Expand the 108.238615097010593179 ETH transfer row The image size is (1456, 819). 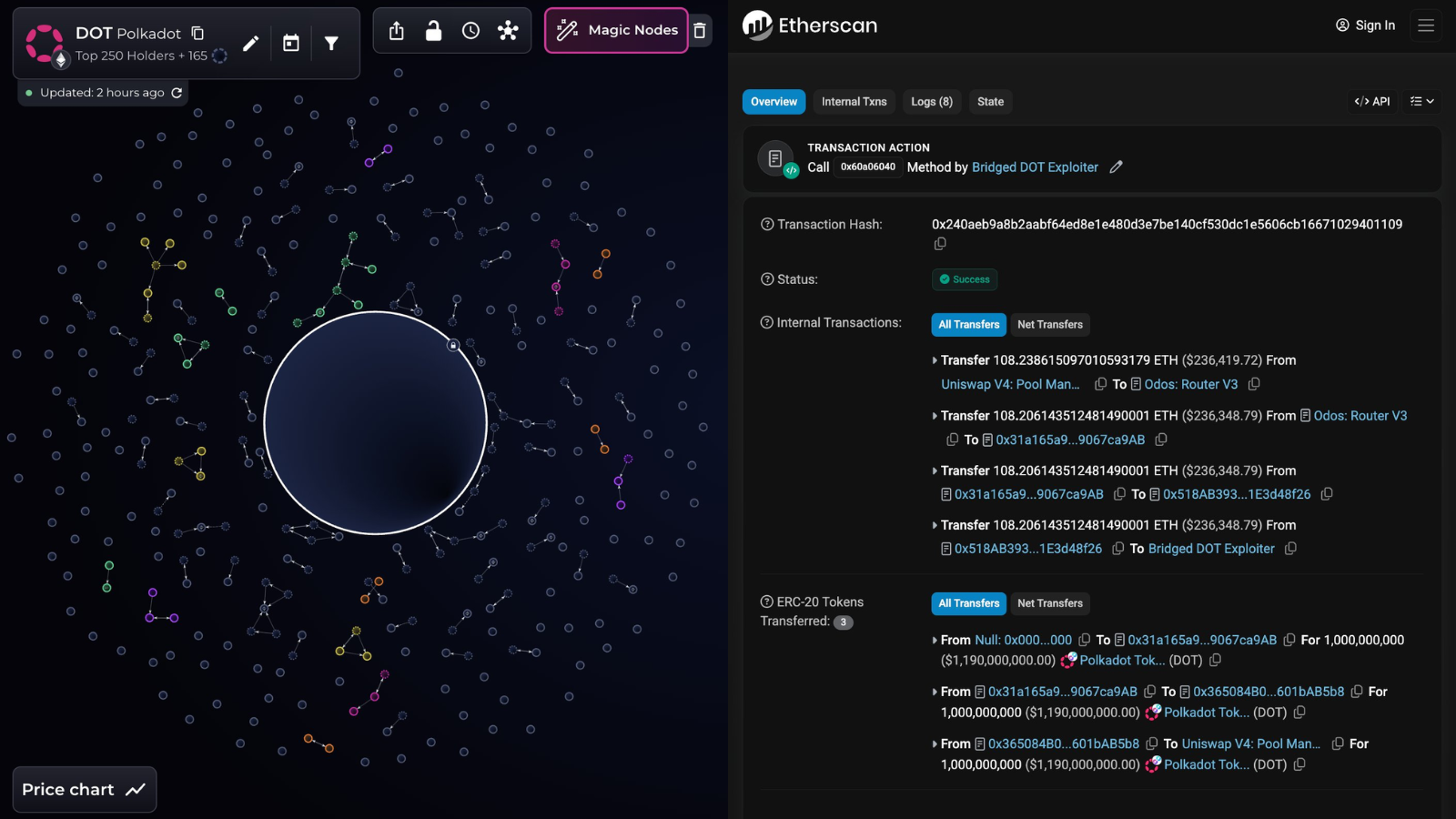[935, 361]
